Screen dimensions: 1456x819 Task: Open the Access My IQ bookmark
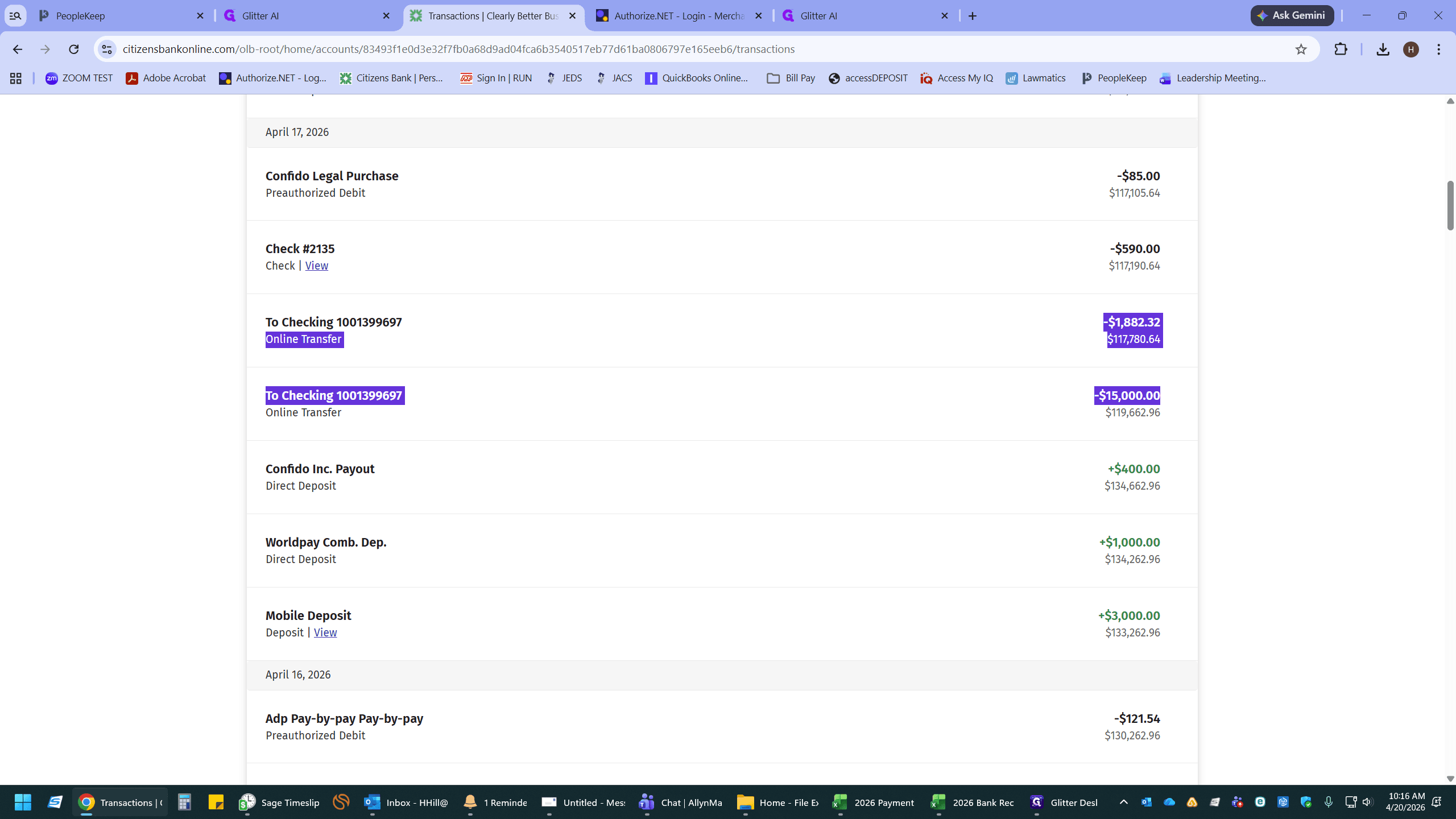pyautogui.click(x=957, y=78)
